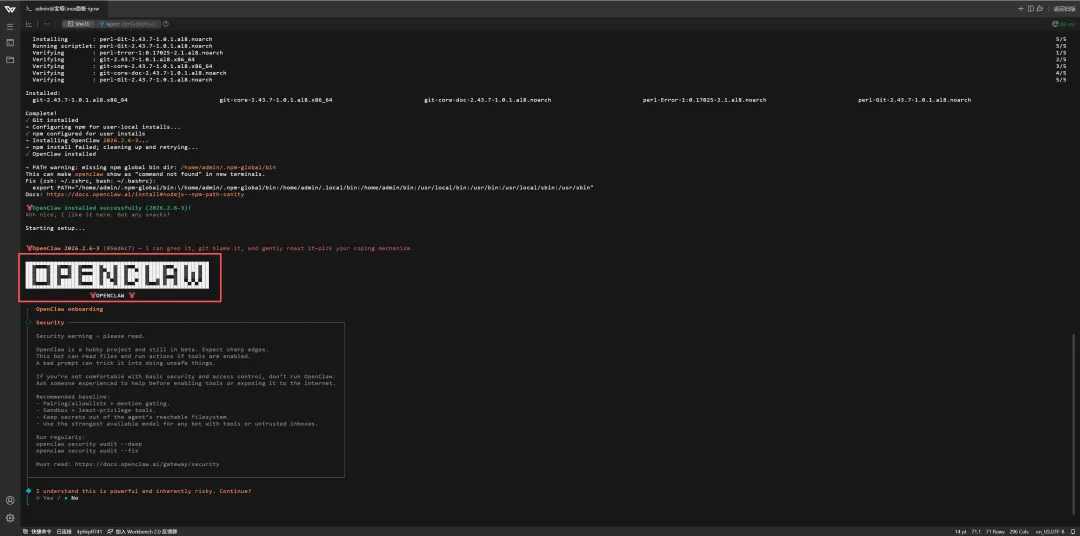
Task: Click the 'Complete!' line
Action: tap(41, 113)
